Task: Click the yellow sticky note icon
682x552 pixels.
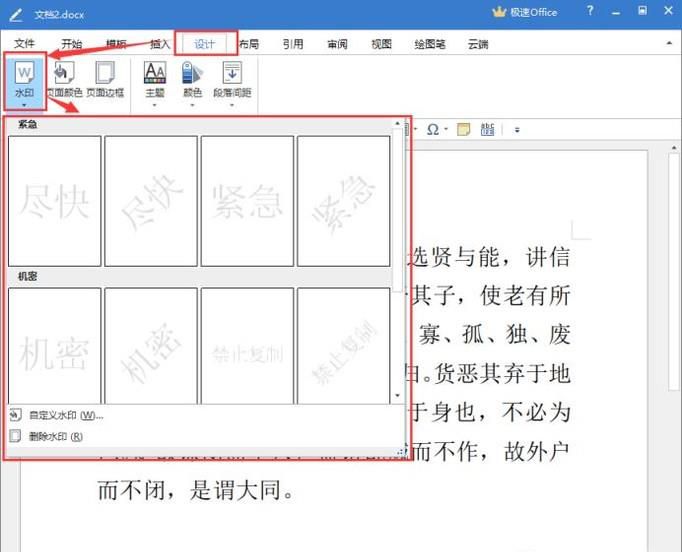Action: [x=463, y=130]
